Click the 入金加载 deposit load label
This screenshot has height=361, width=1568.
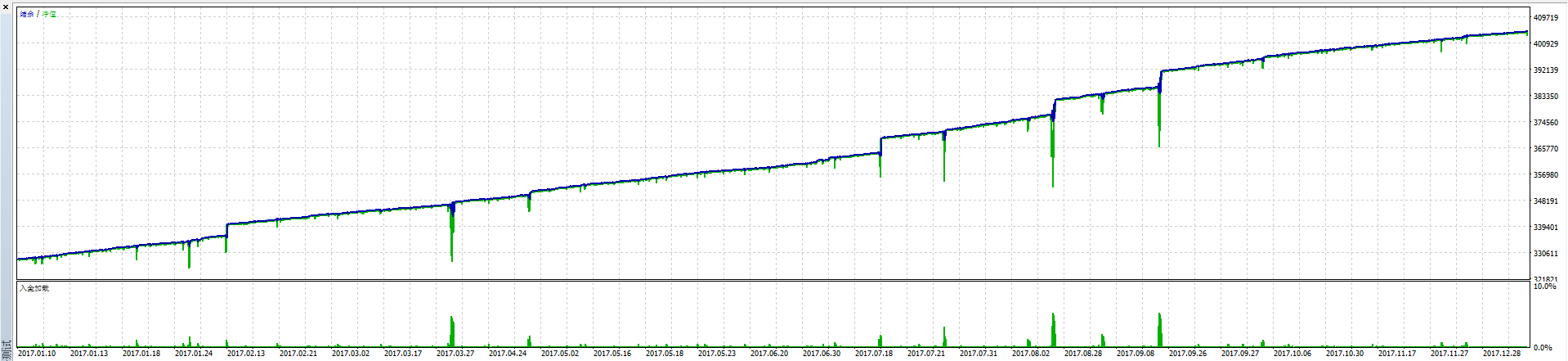(x=34, y=288)
